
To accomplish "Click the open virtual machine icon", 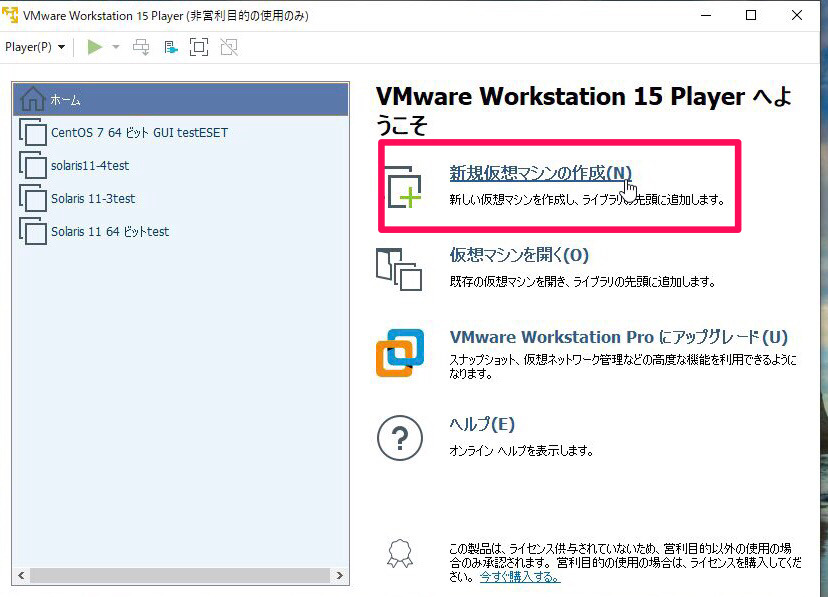I will coord(399,269).
